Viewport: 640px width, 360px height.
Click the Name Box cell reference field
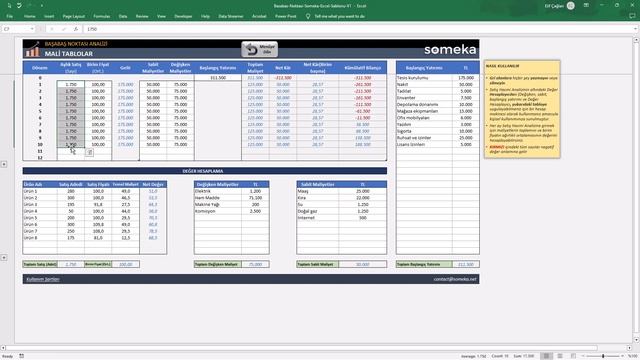tap(16, 29)
